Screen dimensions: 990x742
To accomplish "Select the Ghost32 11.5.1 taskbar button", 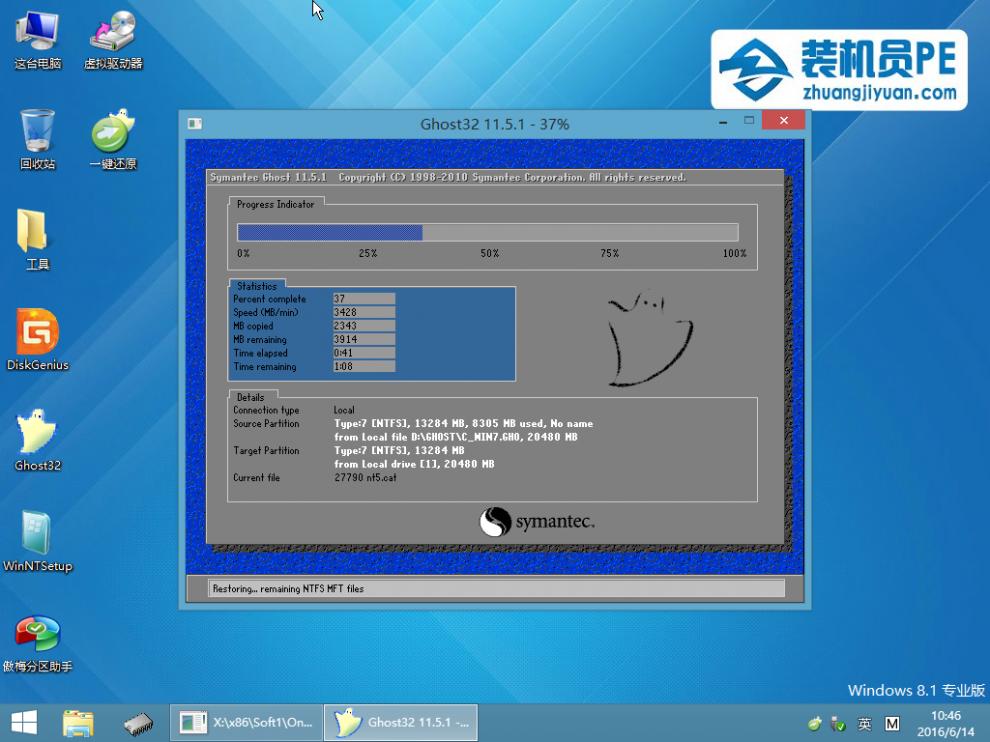I will (400, 722).
